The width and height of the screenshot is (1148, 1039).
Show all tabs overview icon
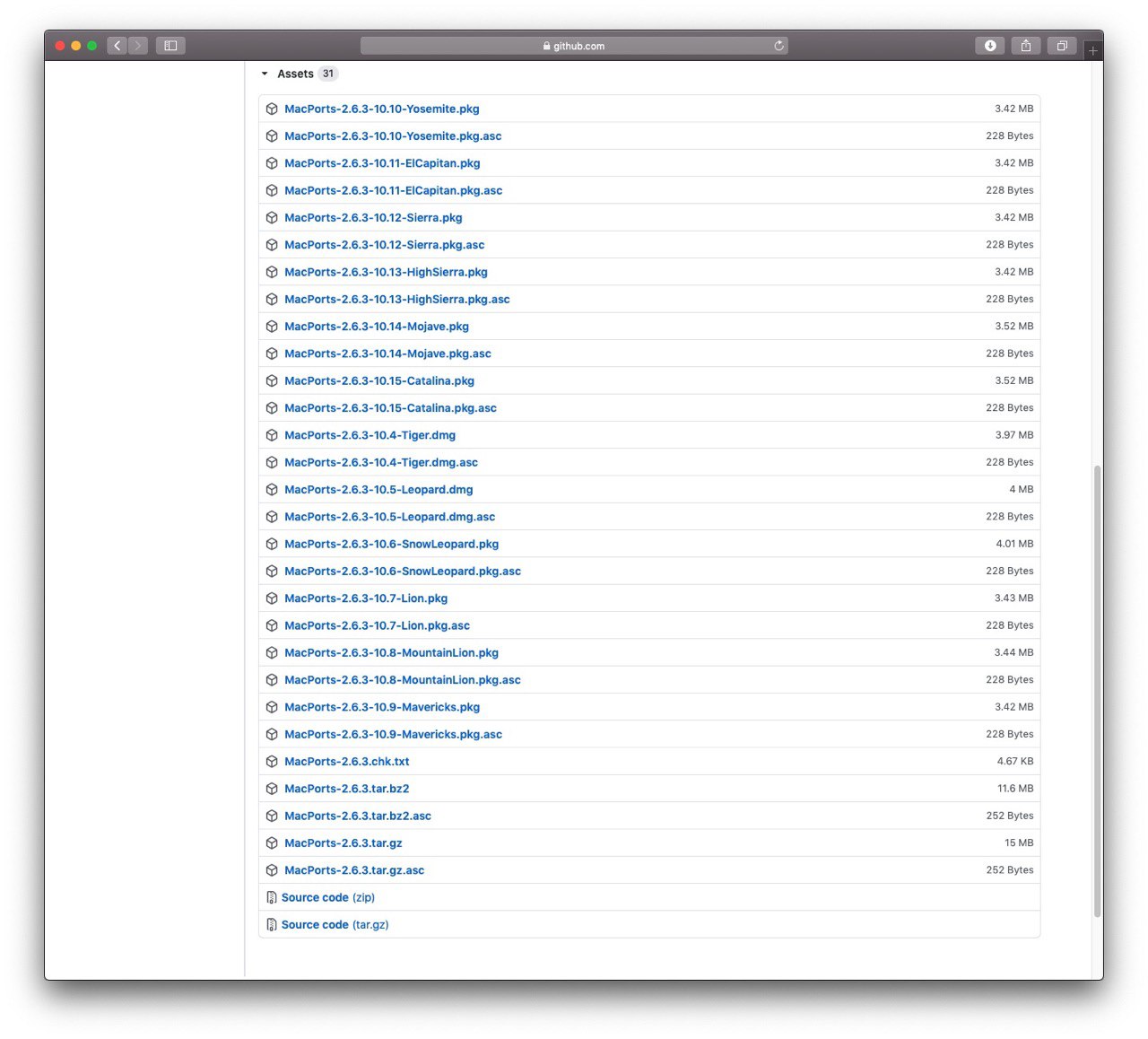pos(1062,46)
